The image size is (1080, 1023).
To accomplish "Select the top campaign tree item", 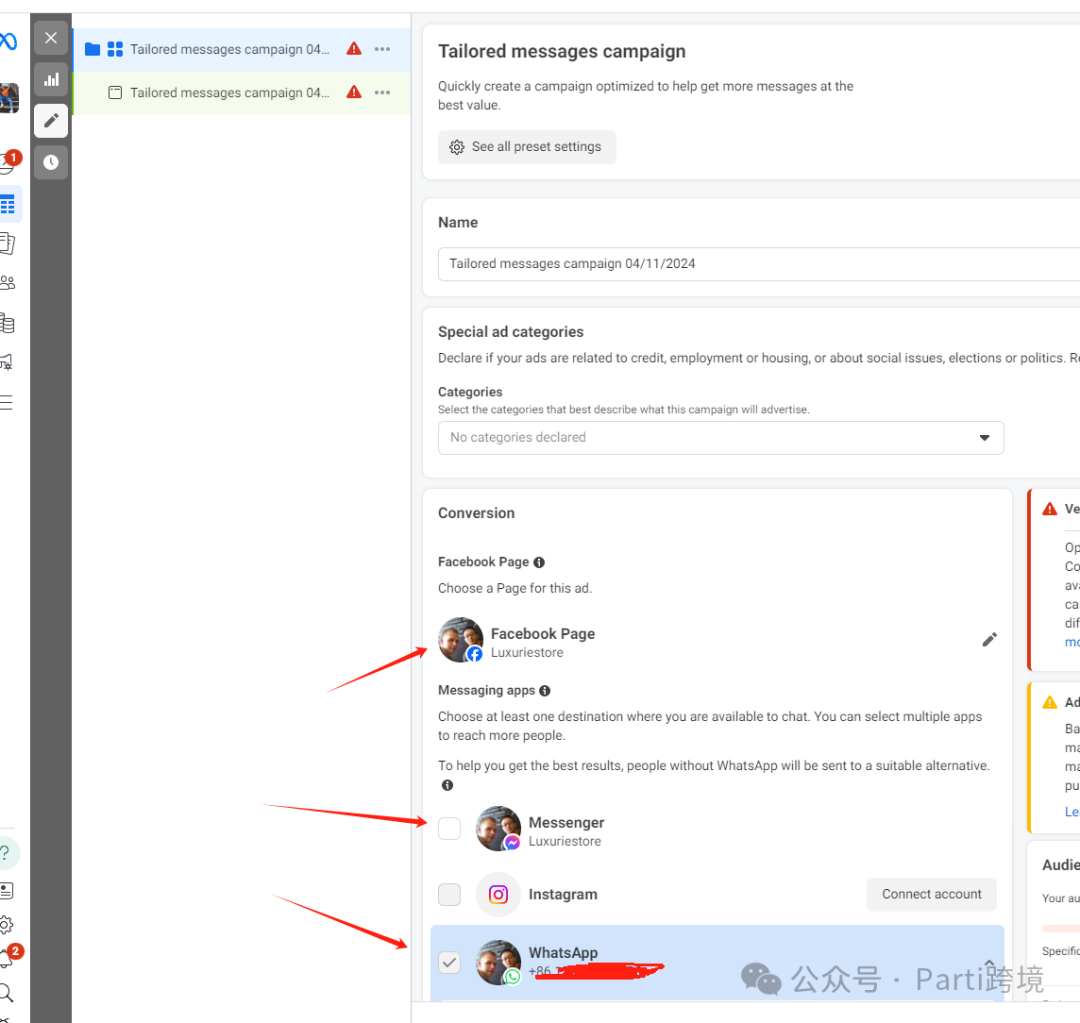I will pyautogui.click(x=229, y=49).
